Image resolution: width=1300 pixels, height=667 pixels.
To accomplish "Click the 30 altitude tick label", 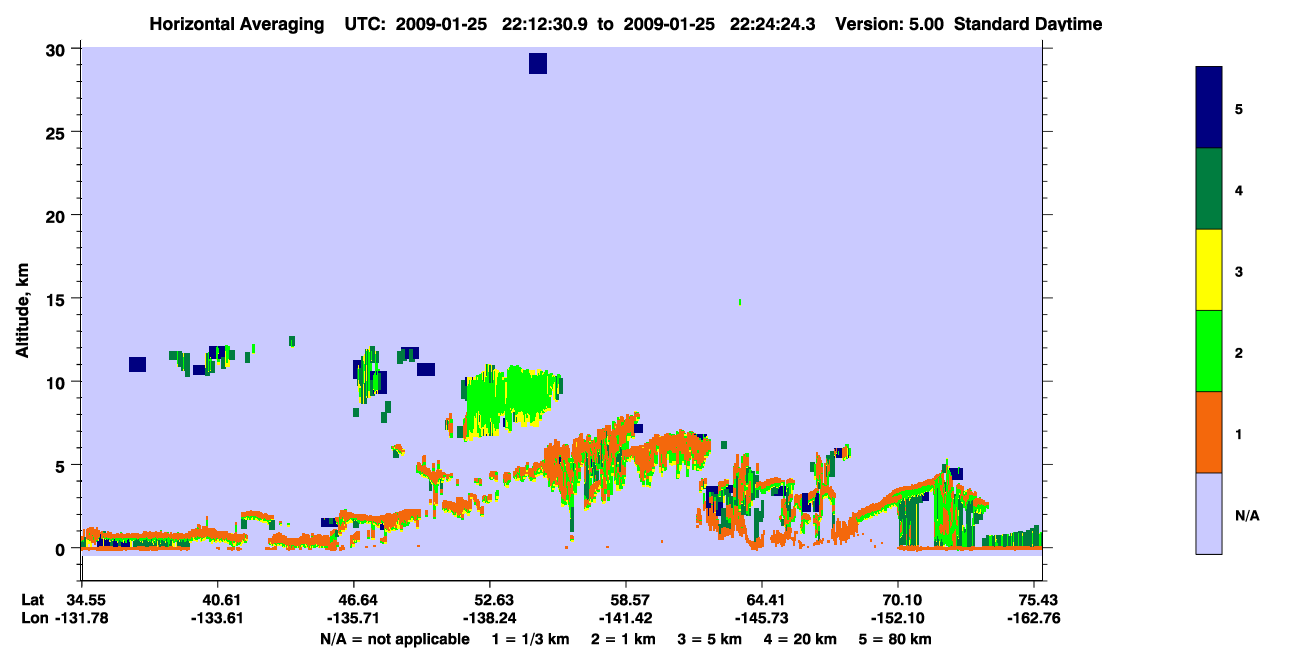I will coord(57,49).
